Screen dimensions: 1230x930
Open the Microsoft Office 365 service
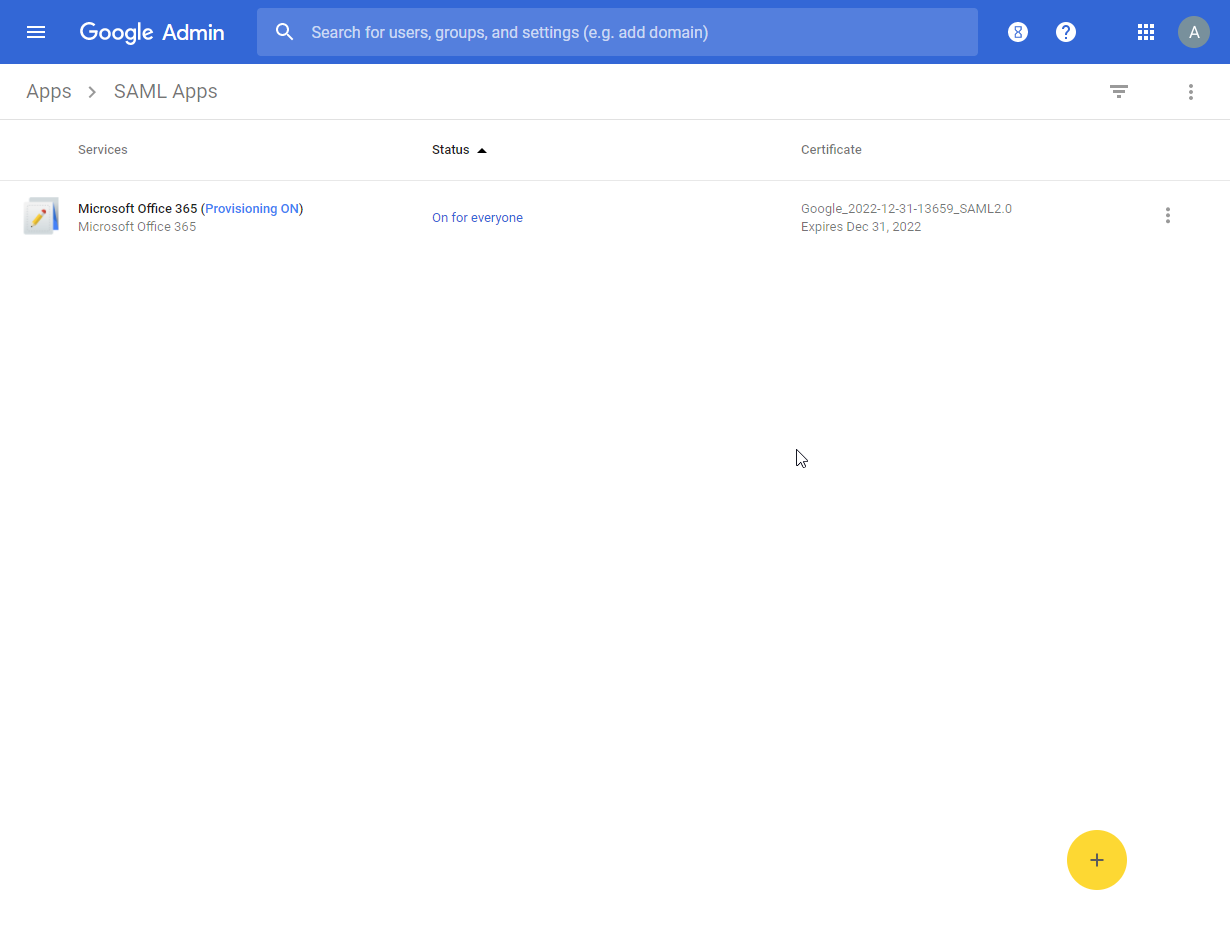(138, 209)
